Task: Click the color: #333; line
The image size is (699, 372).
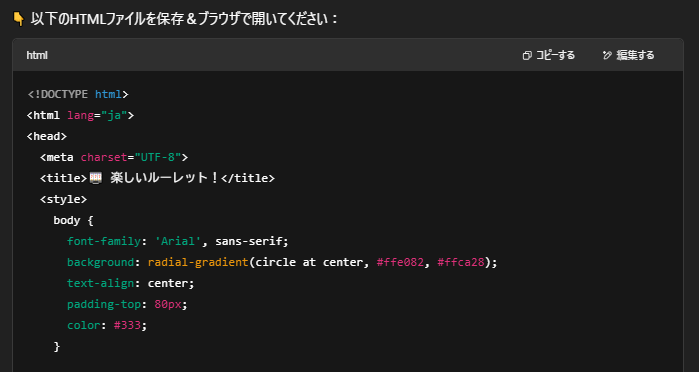Action: (x=107, y=325)
